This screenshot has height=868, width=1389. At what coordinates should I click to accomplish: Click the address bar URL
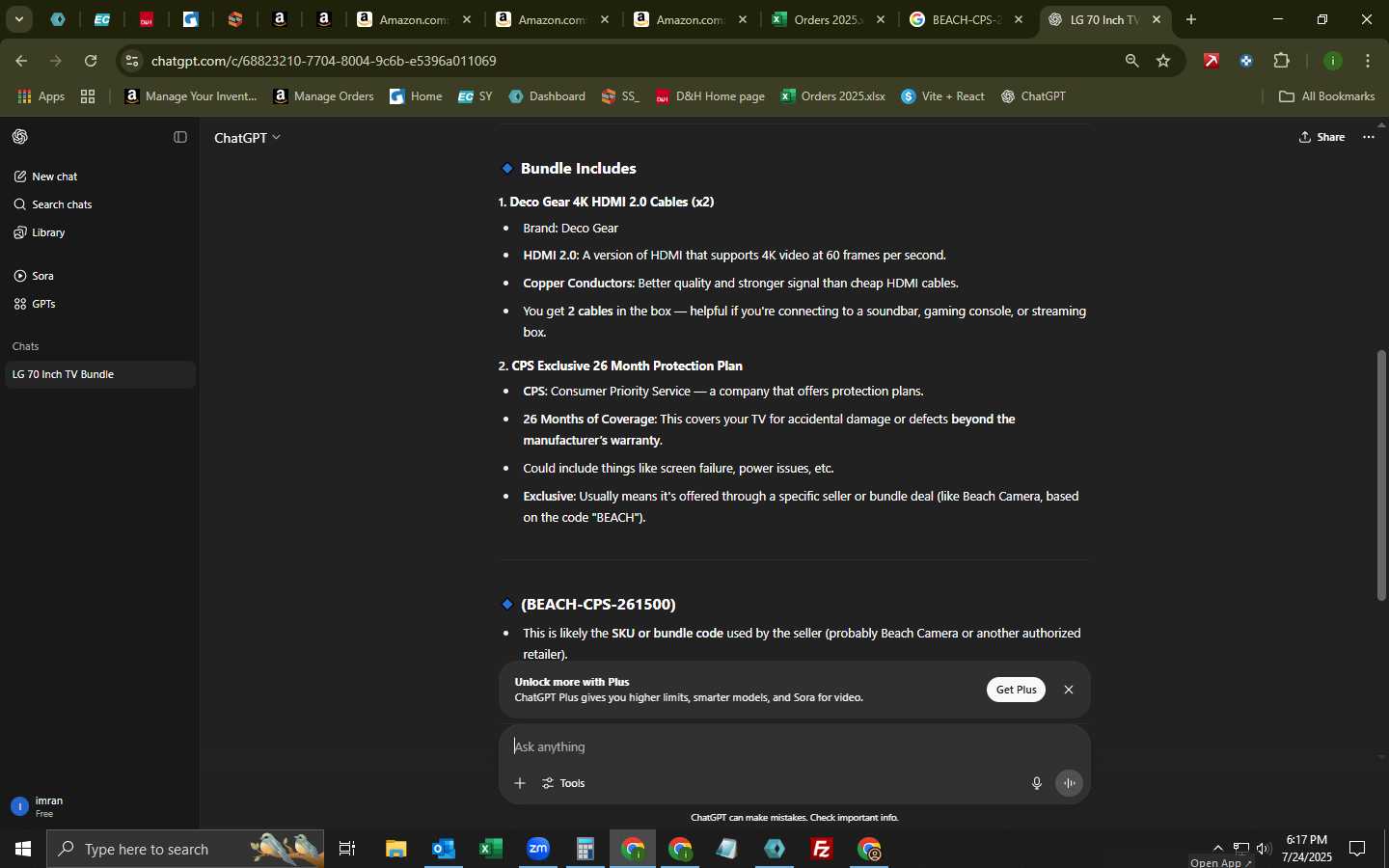pos(324,61)
